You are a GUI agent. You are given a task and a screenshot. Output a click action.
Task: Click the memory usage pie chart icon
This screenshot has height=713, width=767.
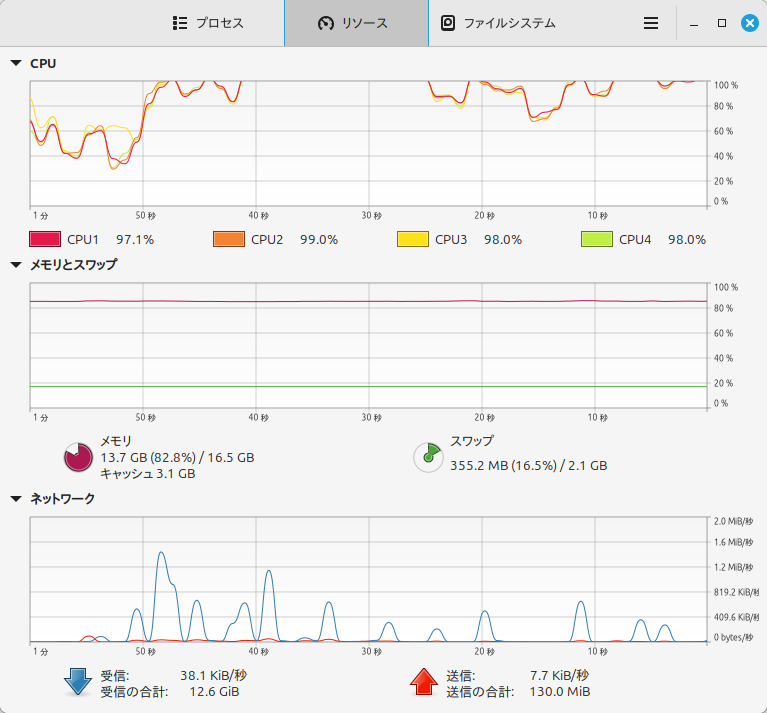[78, 457]
